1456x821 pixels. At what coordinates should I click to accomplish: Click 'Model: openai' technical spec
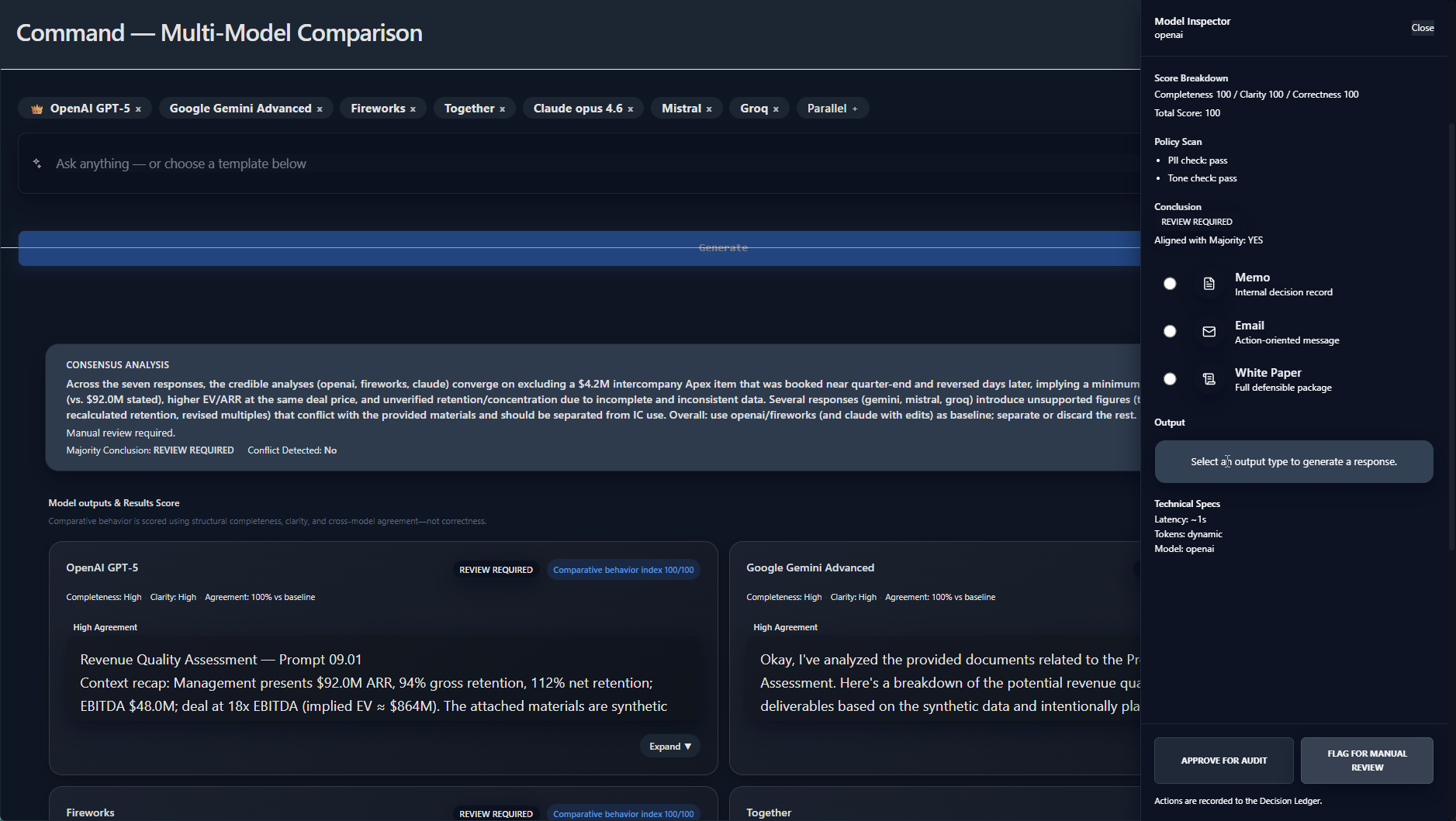[1184, 549]
